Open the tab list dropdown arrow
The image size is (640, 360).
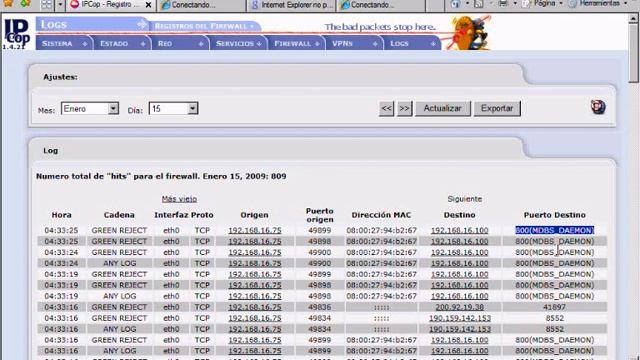pos(60,5)
